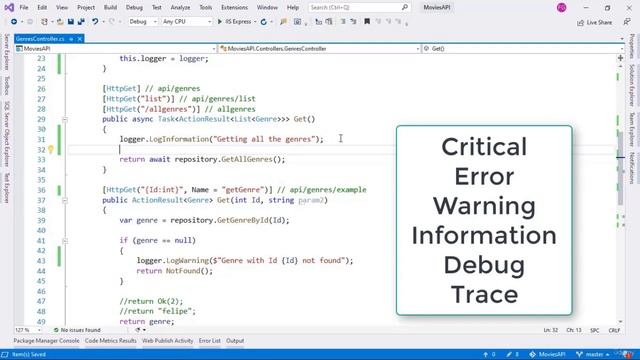Image resolution: width=640 pixels, height=360 pixels.
Task: Collapse the Get() method at line 29
Action: point(64,119)
